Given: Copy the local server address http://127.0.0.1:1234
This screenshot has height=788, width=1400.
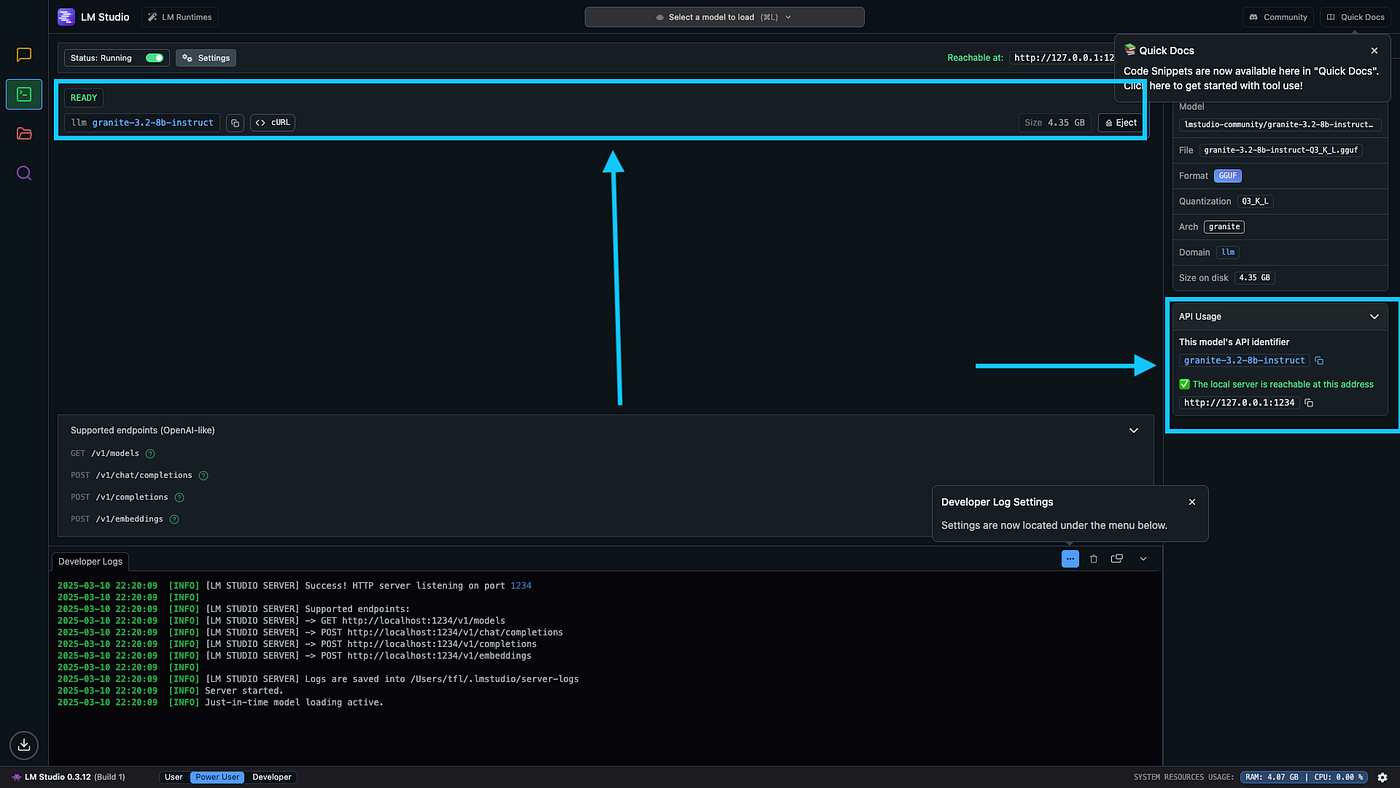Looking at the screenshot, I should pos(1309,402).
